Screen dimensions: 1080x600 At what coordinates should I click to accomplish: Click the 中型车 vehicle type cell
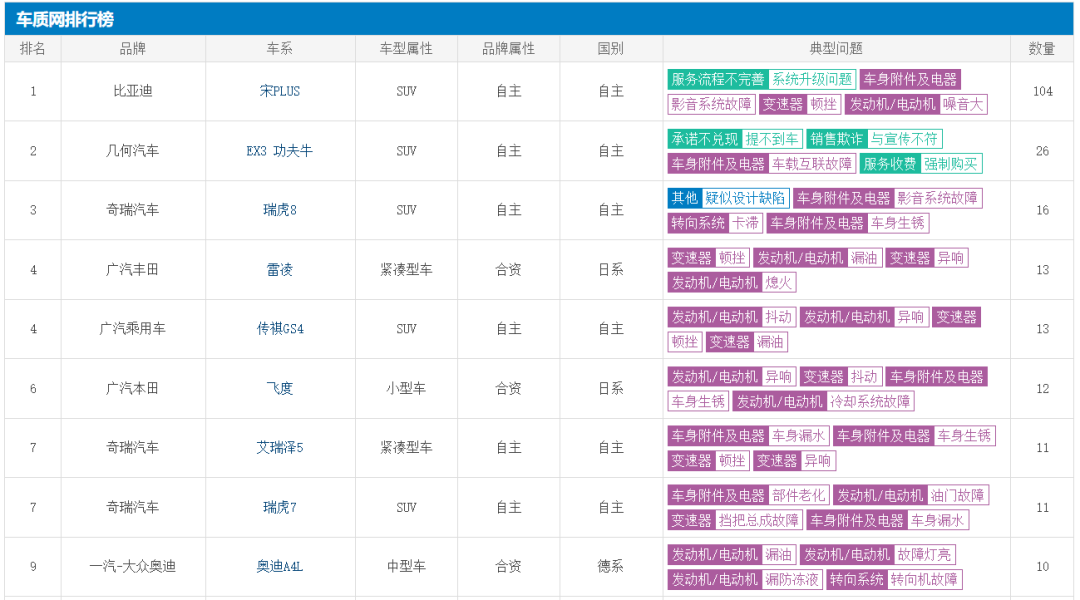click(x=406, y=567)
